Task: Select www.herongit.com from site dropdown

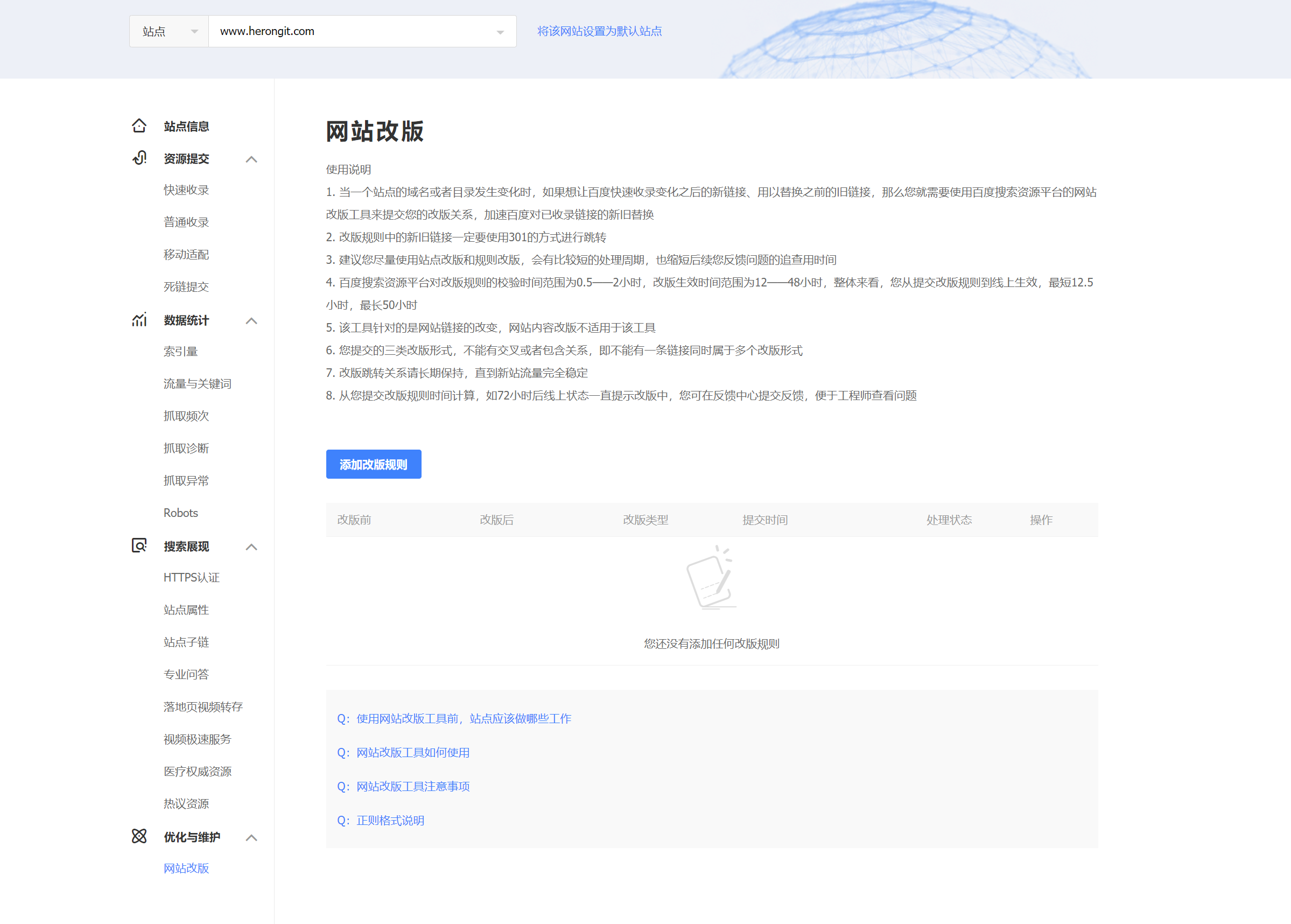Action: coord(360,31)
